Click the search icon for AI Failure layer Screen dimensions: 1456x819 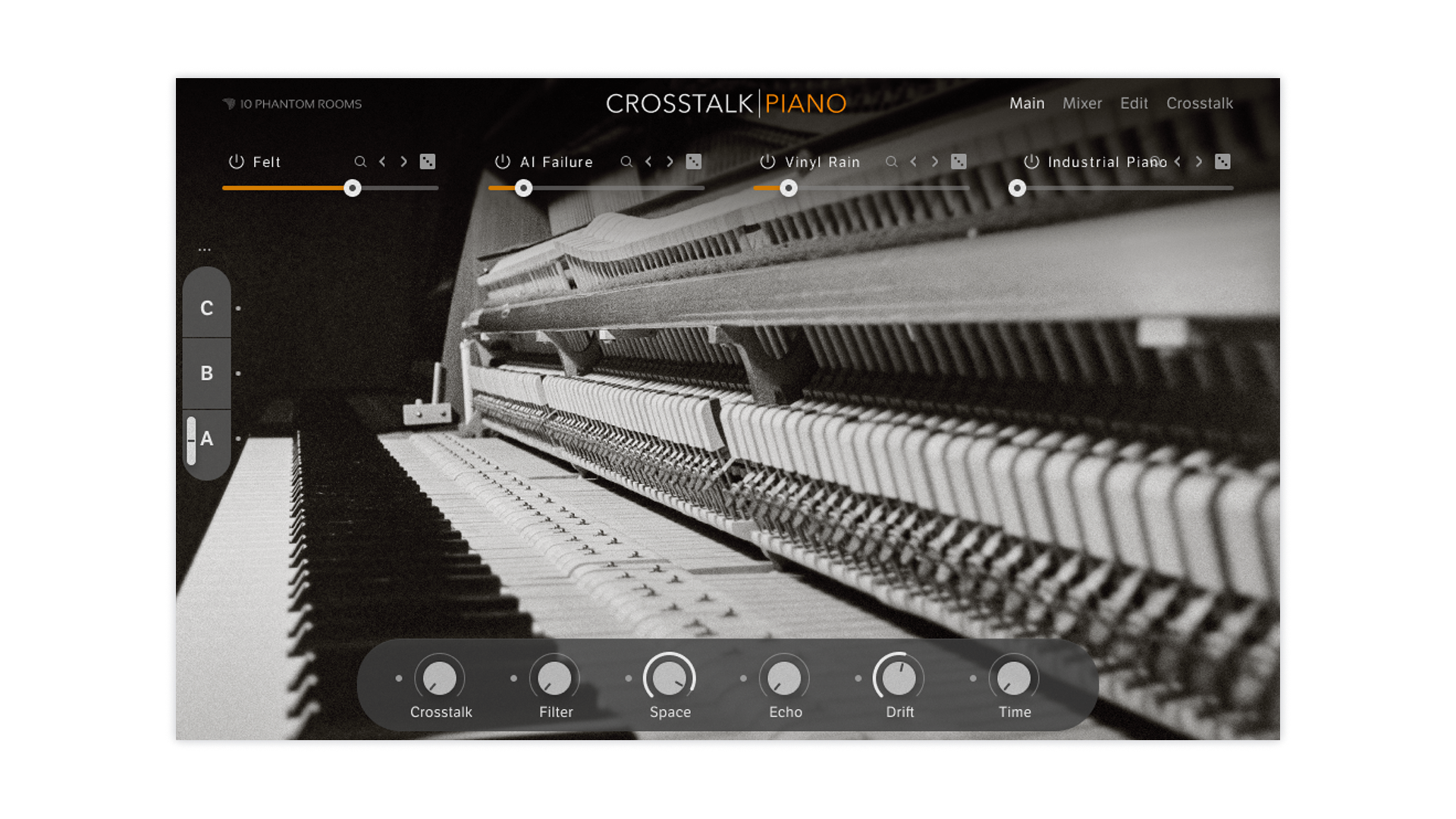626,162
